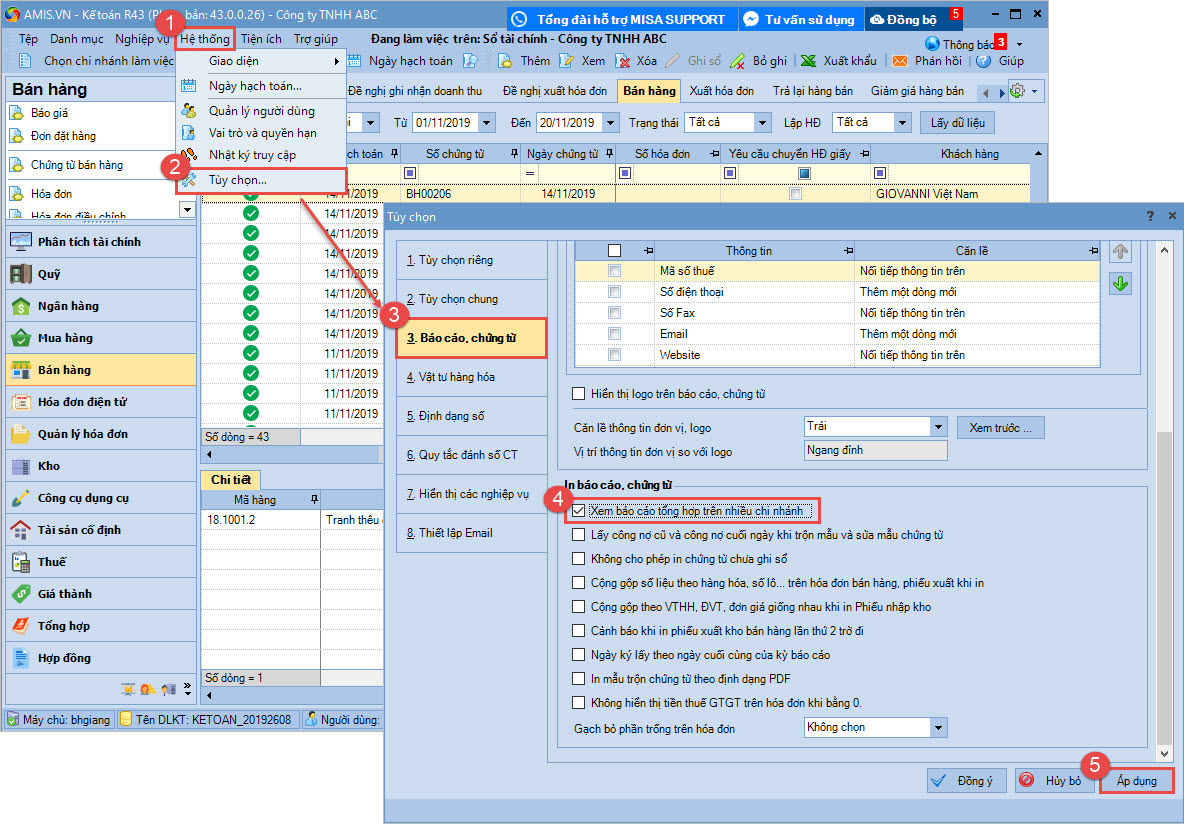Screen dimensions: 1184x825
Task: Click the Xuất khẩu export icon in toolbar
Action: point(808,61)
